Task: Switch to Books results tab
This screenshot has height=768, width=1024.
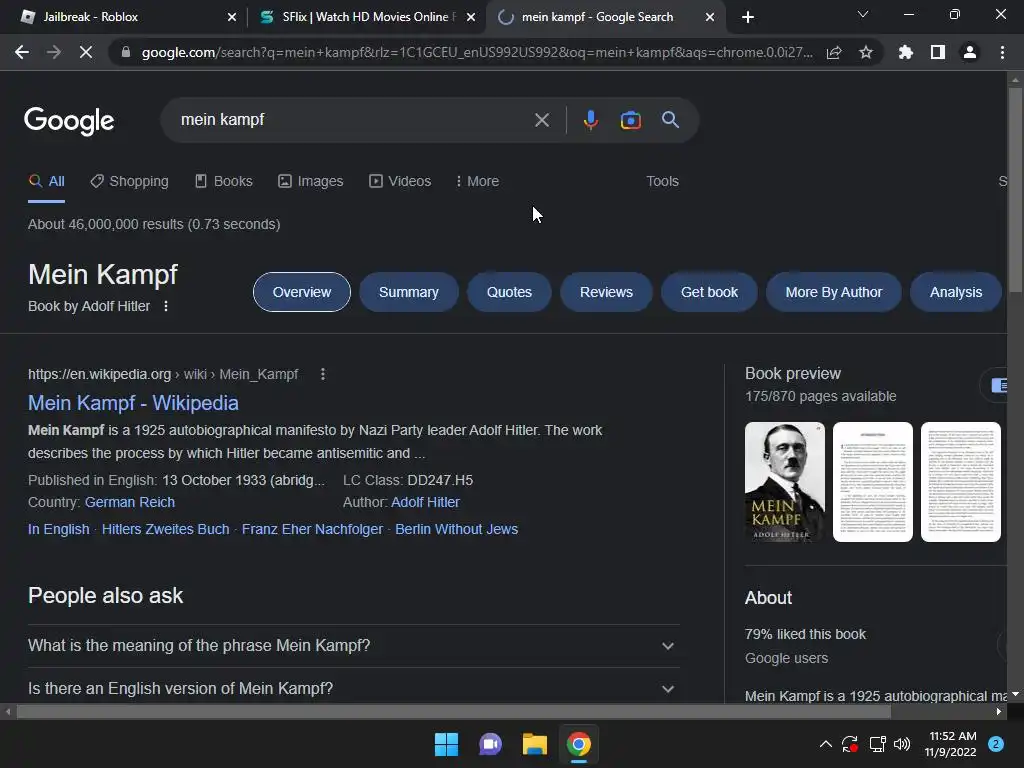Action: (x=223, y=182)
